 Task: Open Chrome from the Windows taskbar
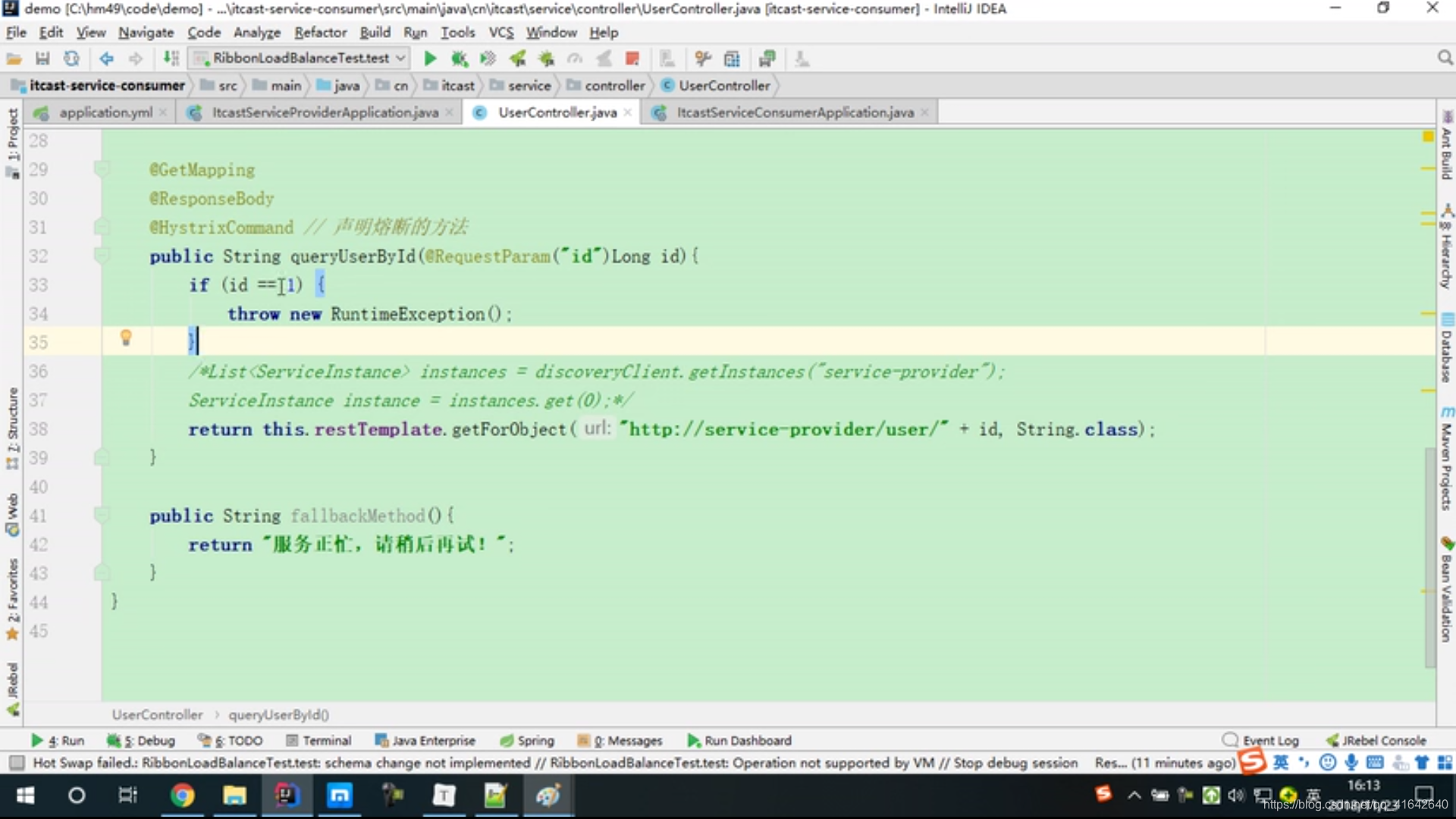pyautogui.click(x=182, y=795)
